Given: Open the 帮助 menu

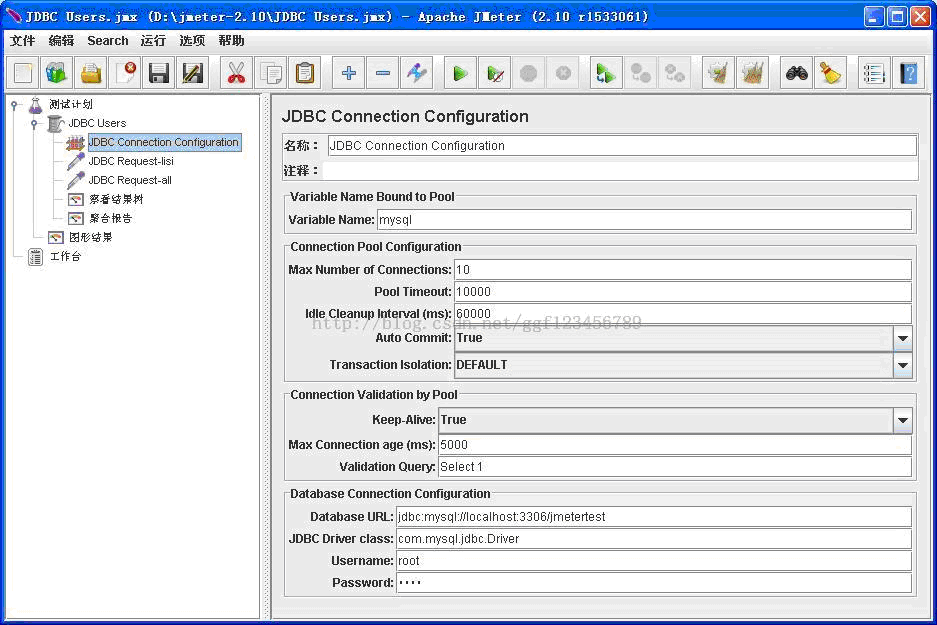Looking at the screenshot, I should pyautogui.click(x=231, y=41).
